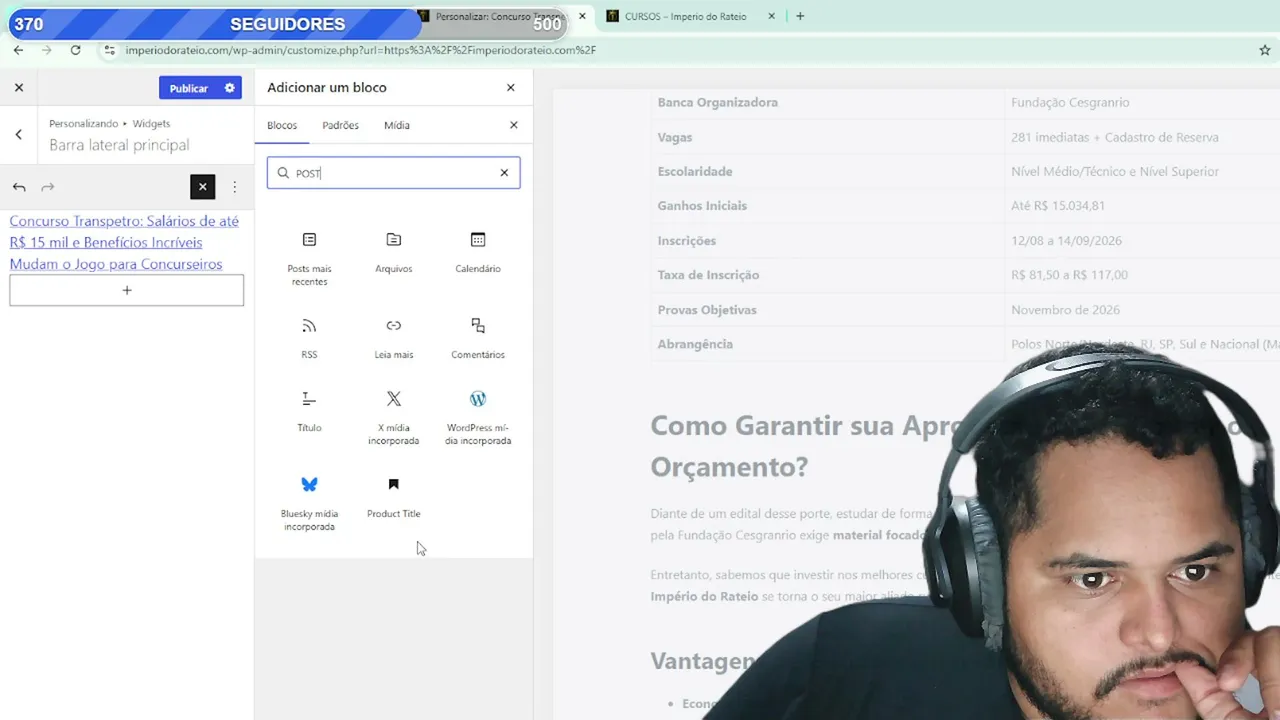Screen dimensions: 1280x720
Task: Click the plus button to add block
Action: coord(127,290)
